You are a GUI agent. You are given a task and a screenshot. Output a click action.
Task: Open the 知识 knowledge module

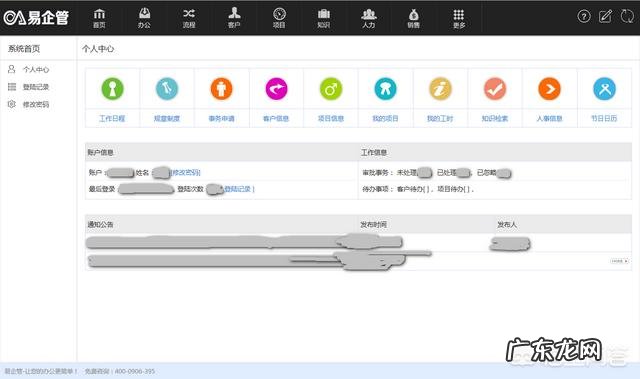324,18
